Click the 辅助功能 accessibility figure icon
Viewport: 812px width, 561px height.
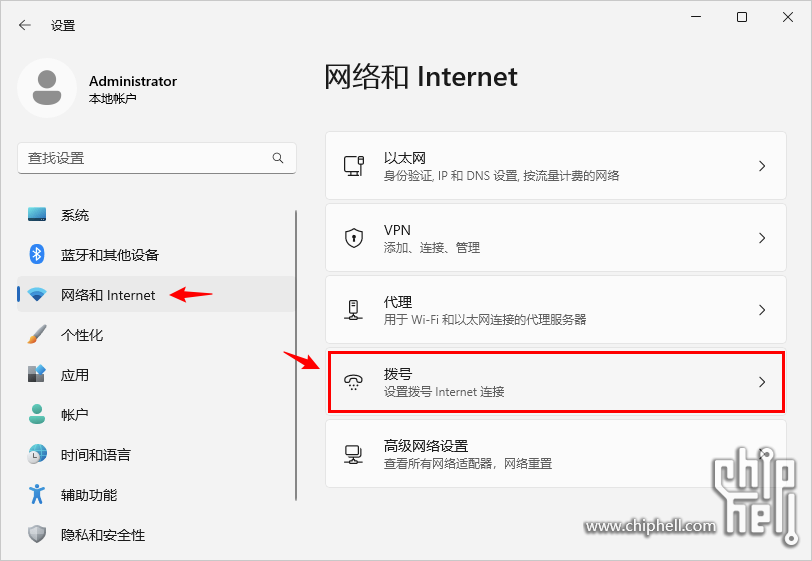pos(37,494)
